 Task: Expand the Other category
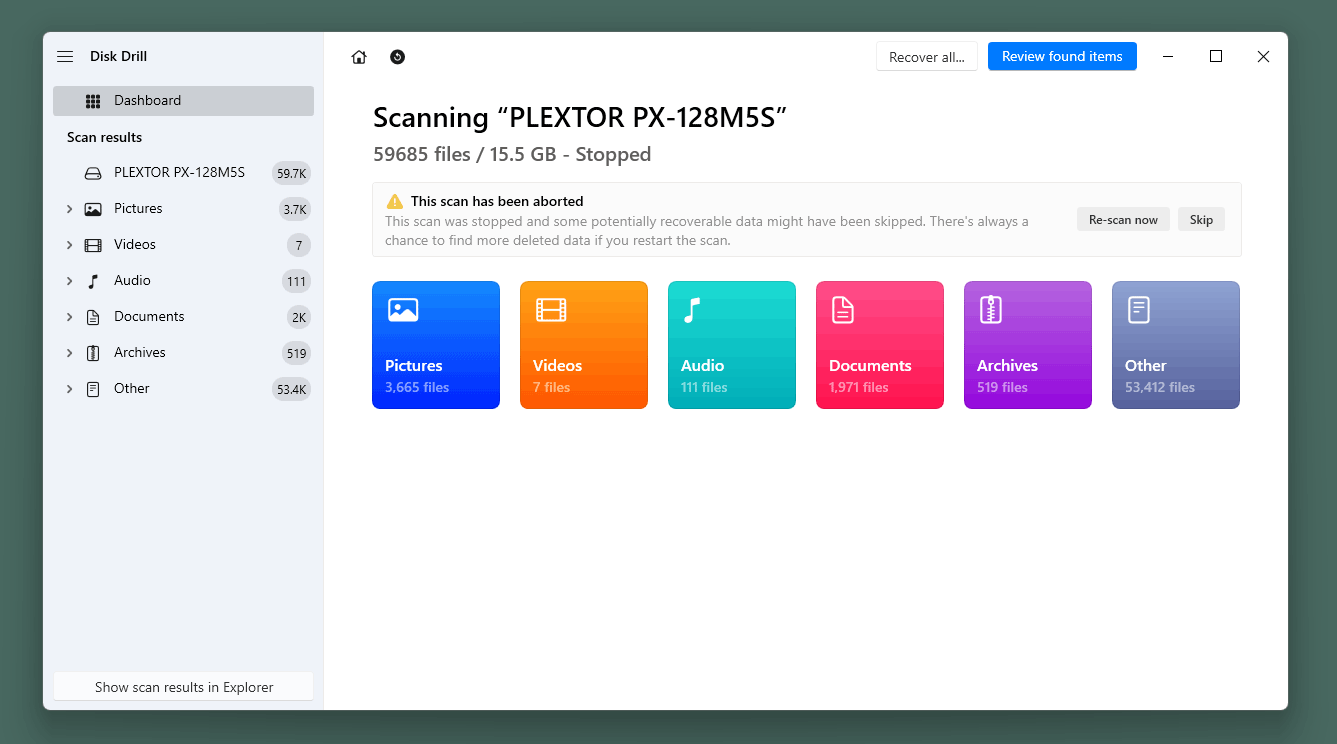click(x=69, y=389)
